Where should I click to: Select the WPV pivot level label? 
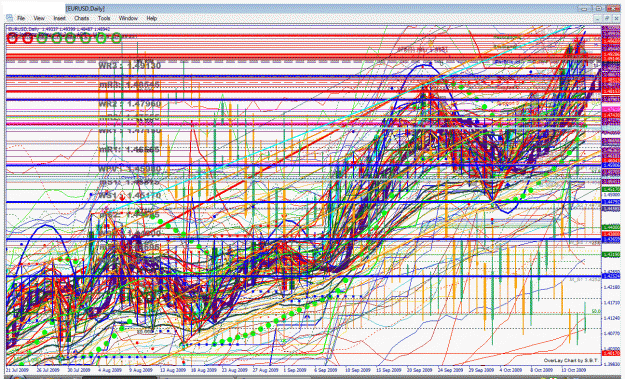coord(130,169)
